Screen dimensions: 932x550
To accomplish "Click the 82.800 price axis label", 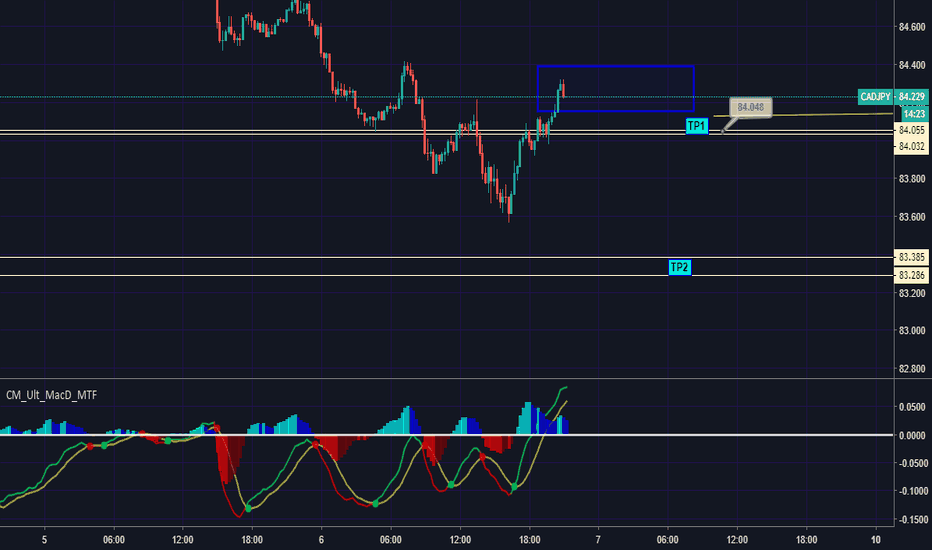I will (x=912, y=369).
